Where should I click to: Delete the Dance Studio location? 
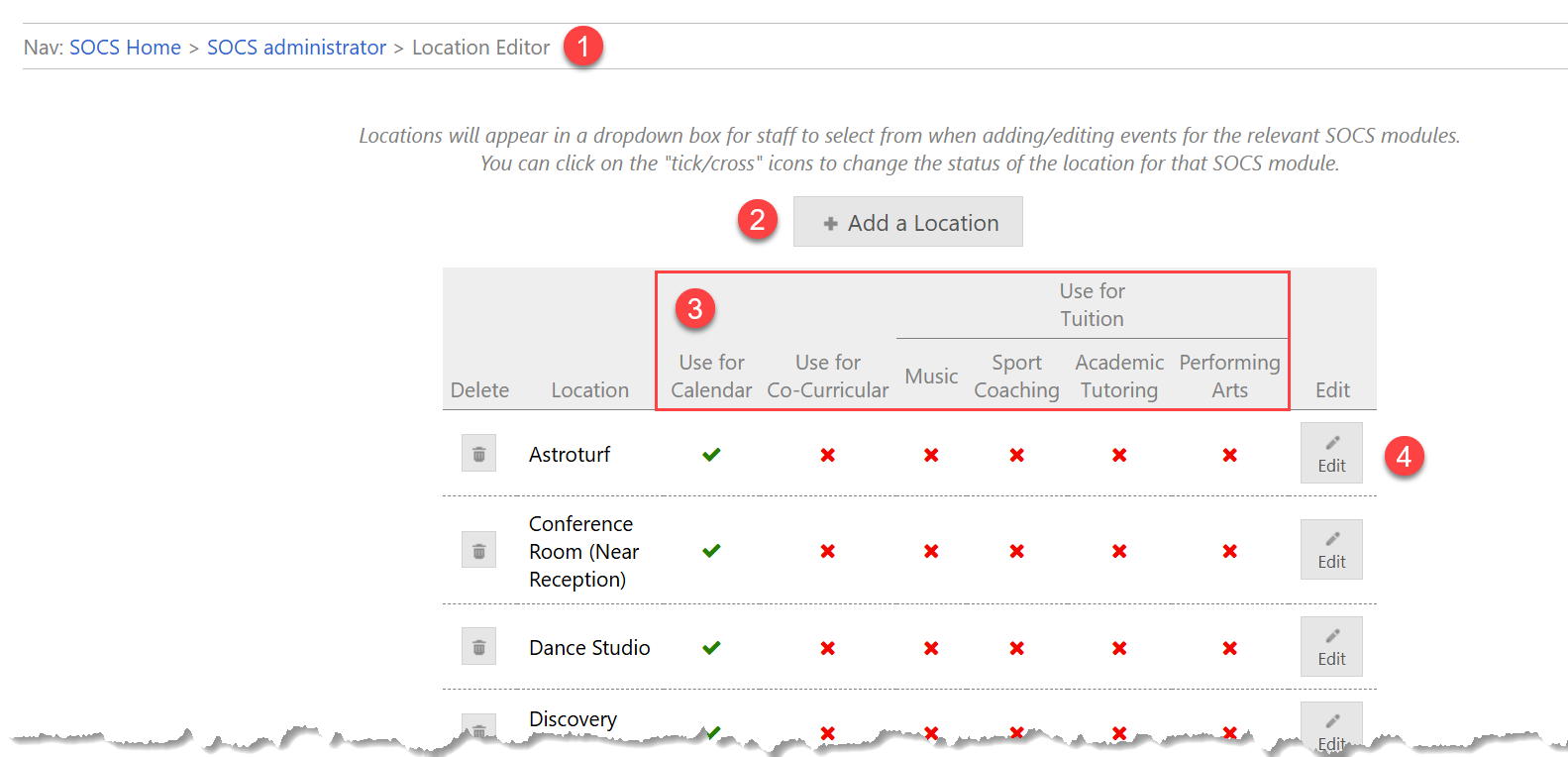coord(478,647)
